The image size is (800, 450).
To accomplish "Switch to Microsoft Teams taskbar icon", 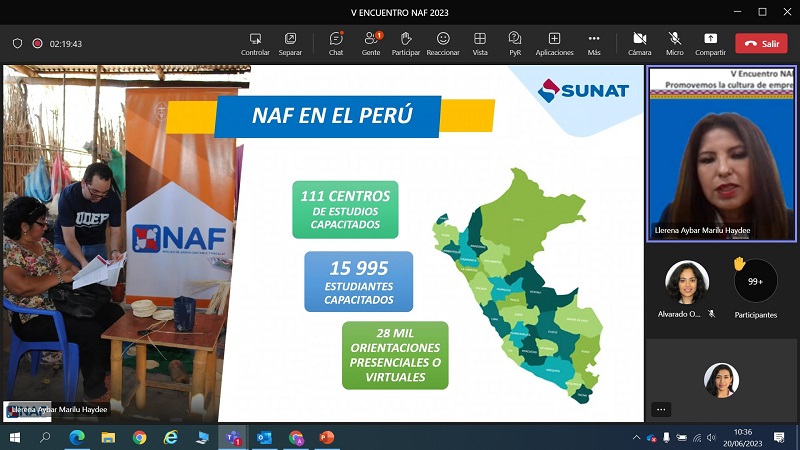I will click(233, 437).
